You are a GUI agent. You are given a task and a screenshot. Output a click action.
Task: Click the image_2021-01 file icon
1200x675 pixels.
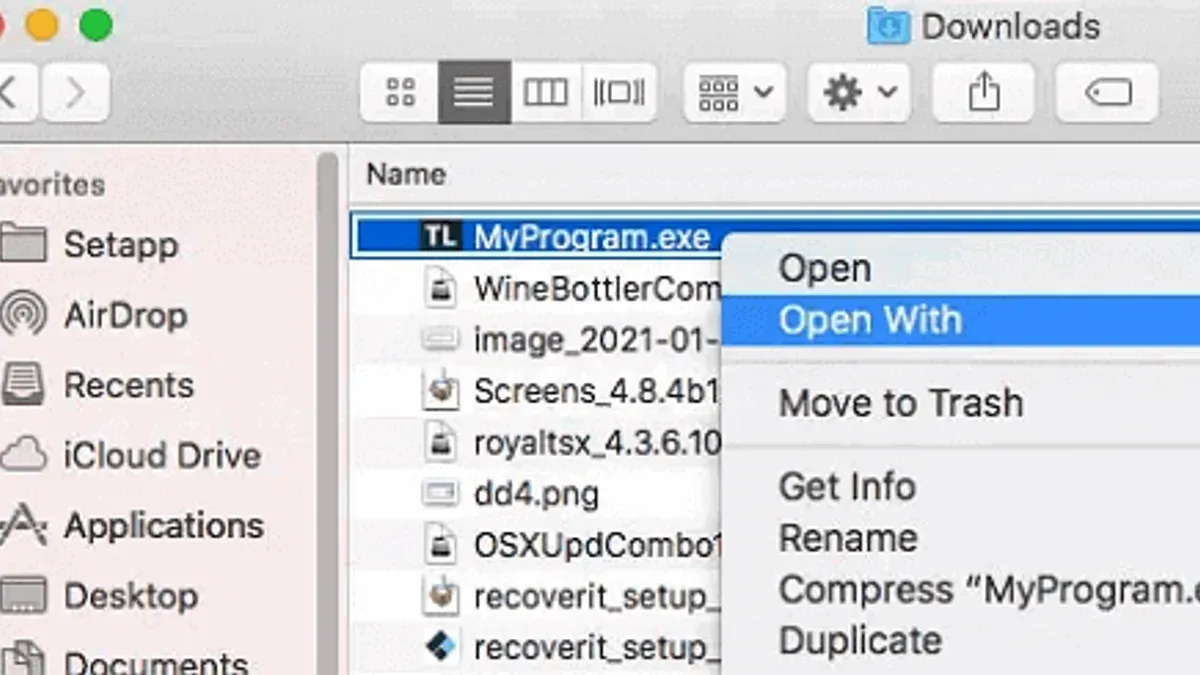[440, 340]
